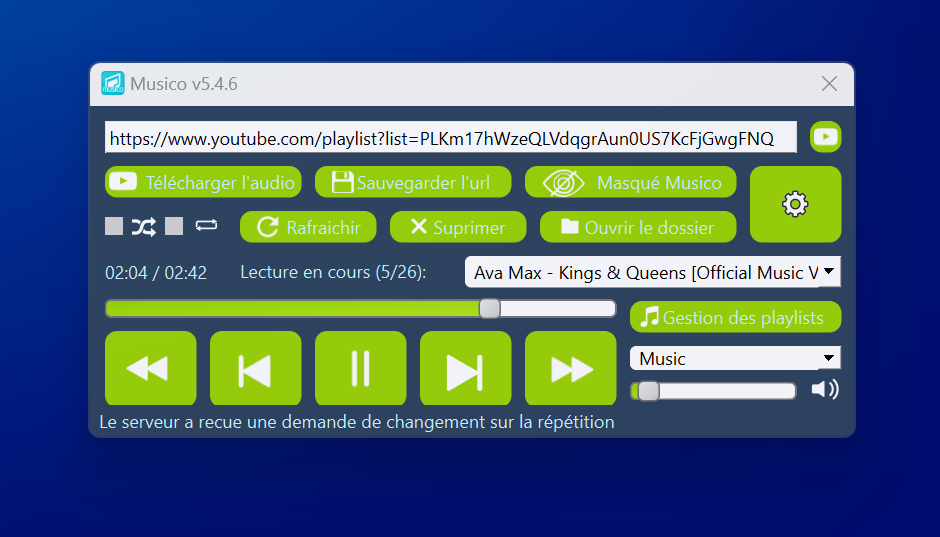Click the repeat loop icon
This screenshot has width=940, height=537.
(206, 226)
